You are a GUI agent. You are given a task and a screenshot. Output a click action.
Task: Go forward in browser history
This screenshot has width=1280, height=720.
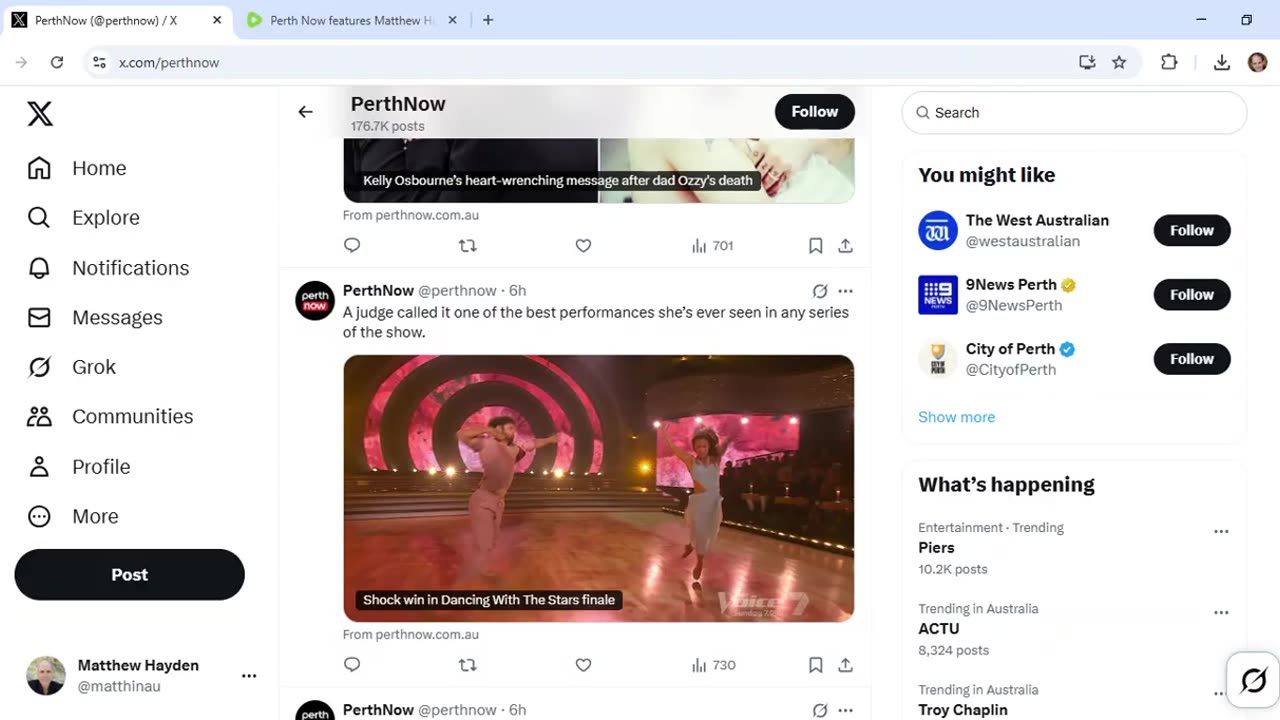[22, 62]
